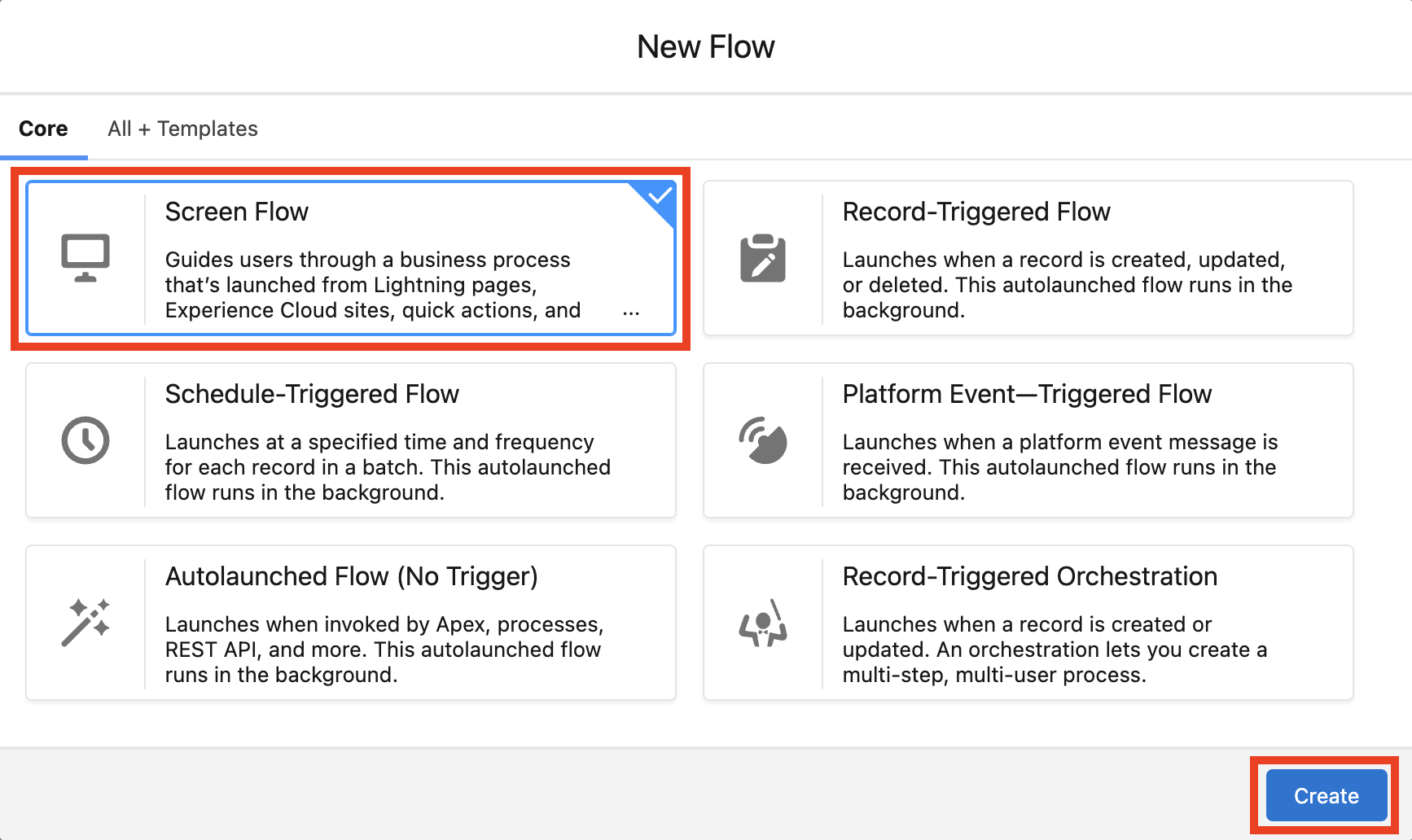Click the Schedule-Triggered Flow description text
Image resolution: width=1412 pixels, height=840 pixels.
tap(388, 467)
